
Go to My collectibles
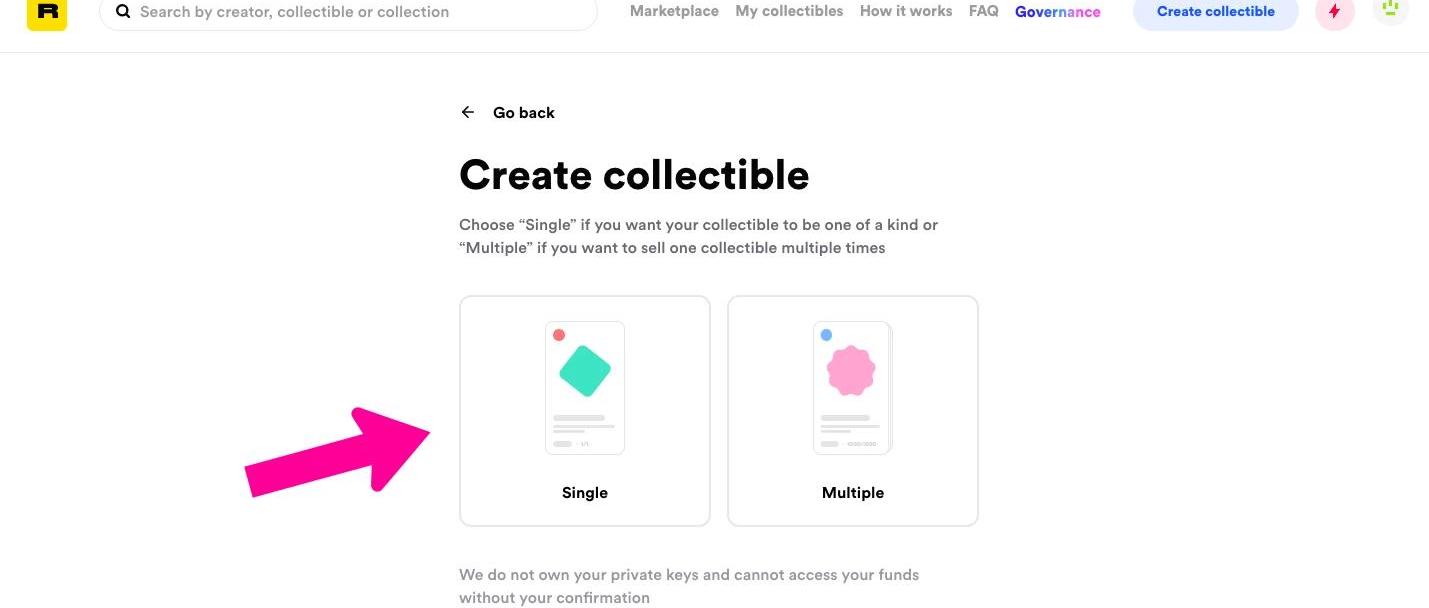[789, 11]
